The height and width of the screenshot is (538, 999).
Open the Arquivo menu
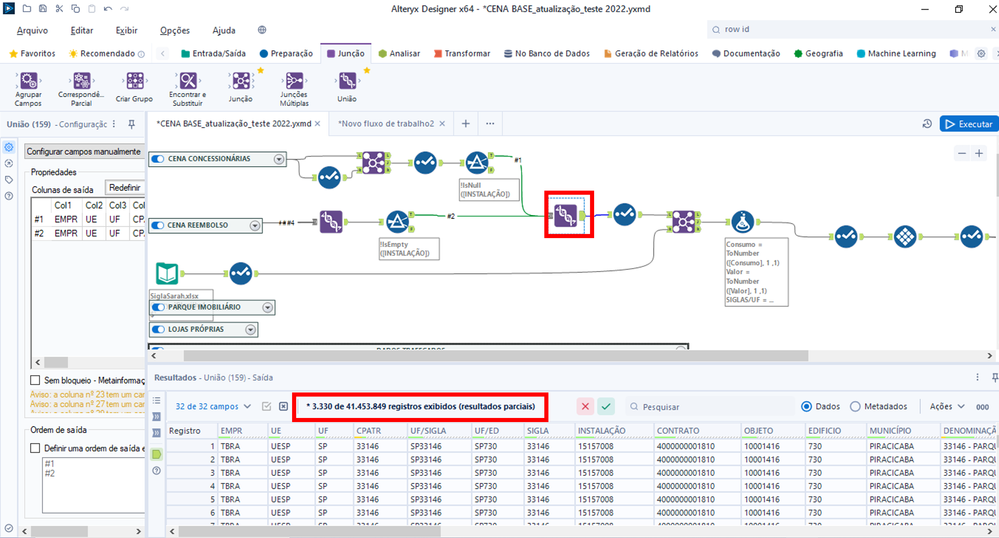click(x=32, y=30)
